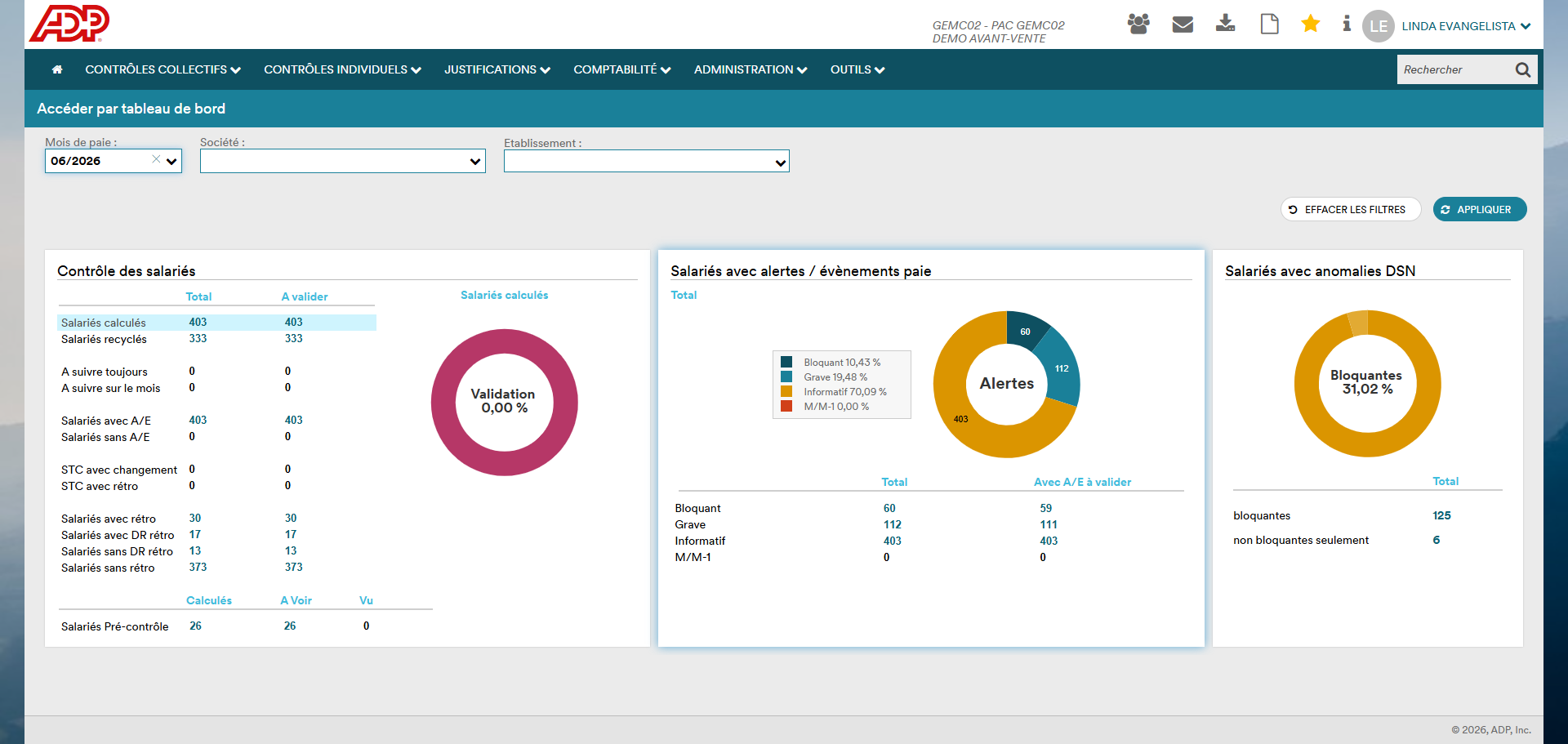This screenshot has height=744, width=1568.
Task: Click the Appliquer button
Action: (1480, 209)
